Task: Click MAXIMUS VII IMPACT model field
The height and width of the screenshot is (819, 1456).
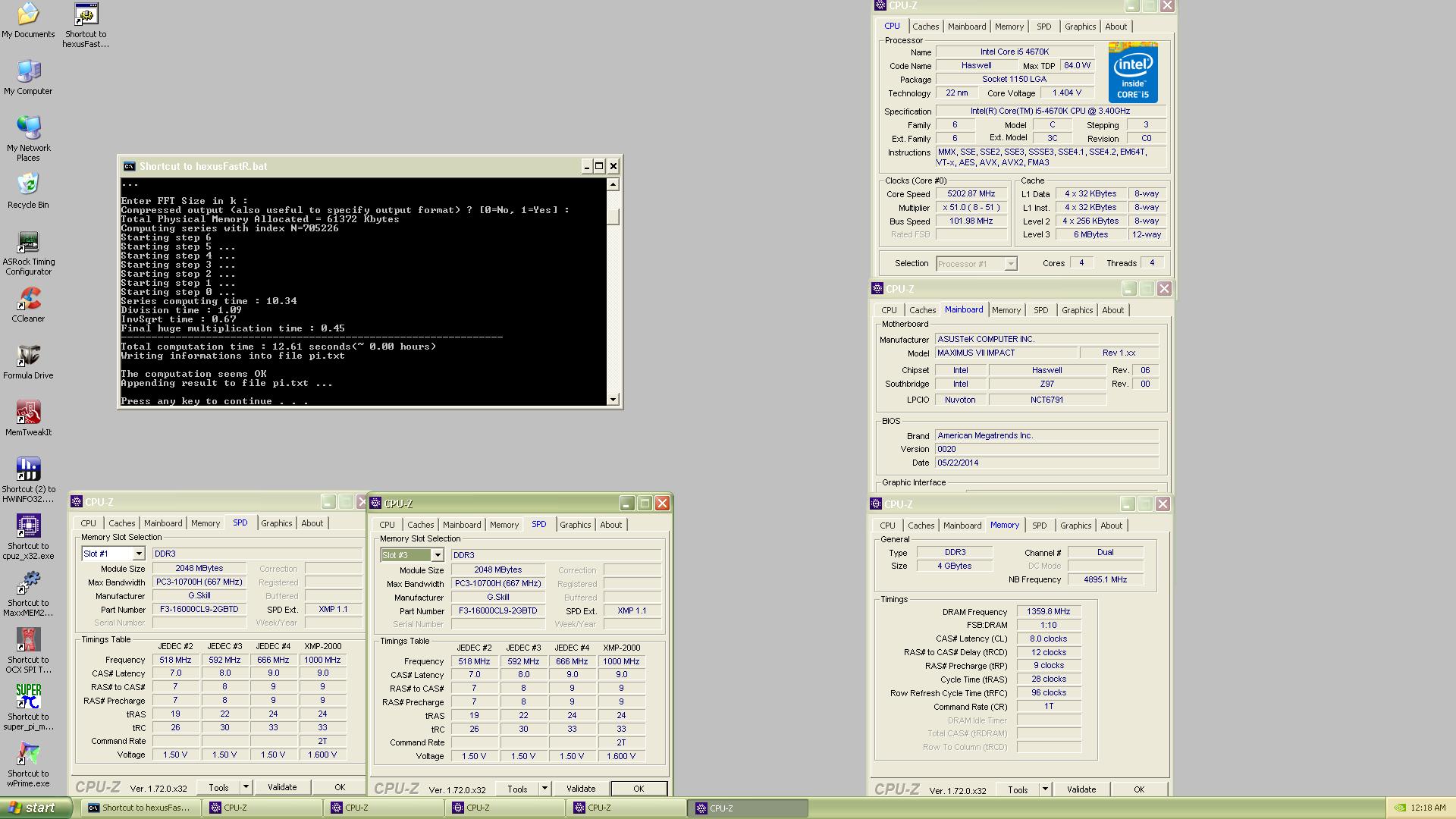Action: tap(1006, 353)
